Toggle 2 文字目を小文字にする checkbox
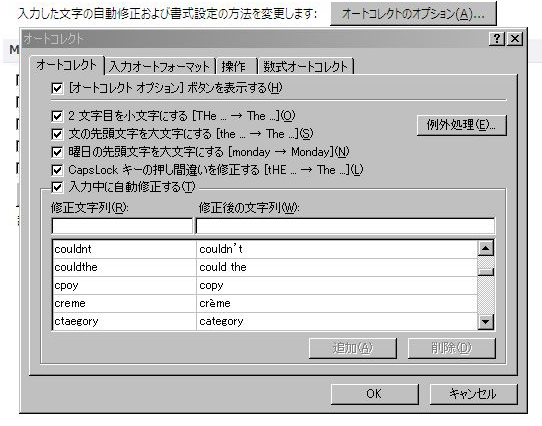The image size is (542, 426). (x=57, y=116)
